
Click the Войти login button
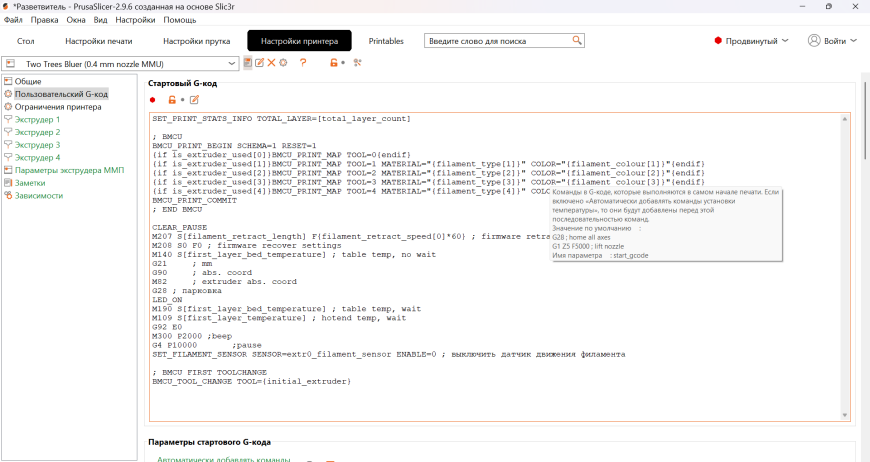pyautogui.click(x=832, y=40)
